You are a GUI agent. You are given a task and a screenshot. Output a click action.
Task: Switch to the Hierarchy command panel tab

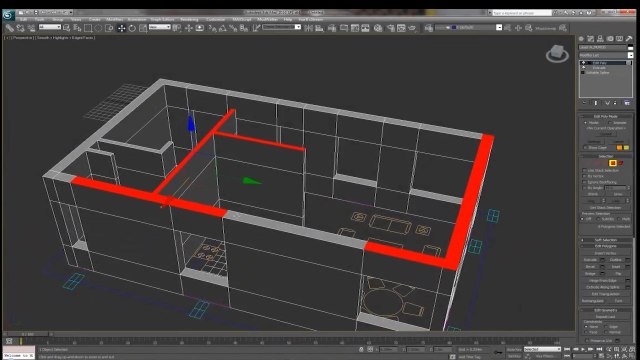coord(600,39)
